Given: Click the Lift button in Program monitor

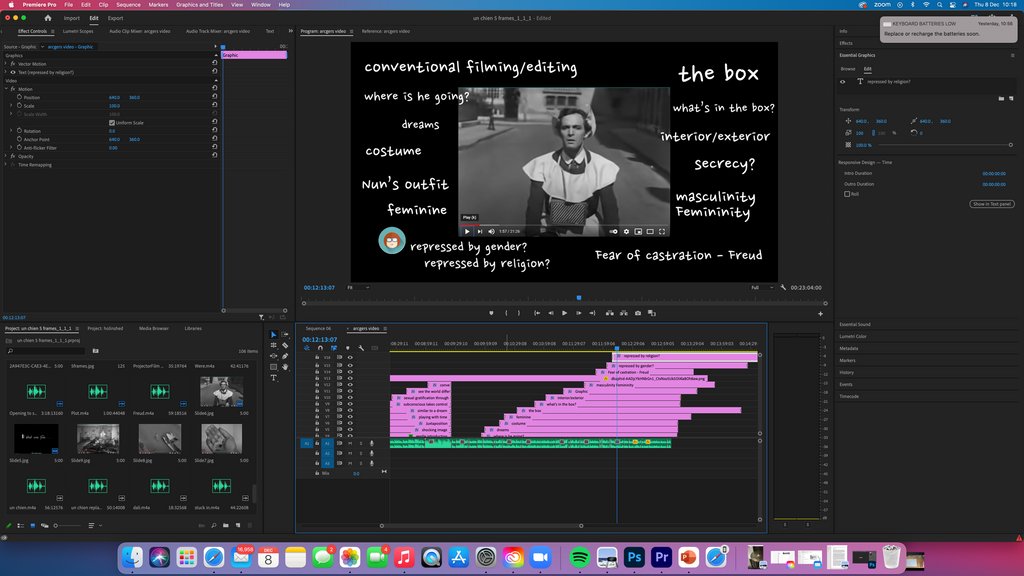Looking at the screenshot, I should tap(609, 313).
